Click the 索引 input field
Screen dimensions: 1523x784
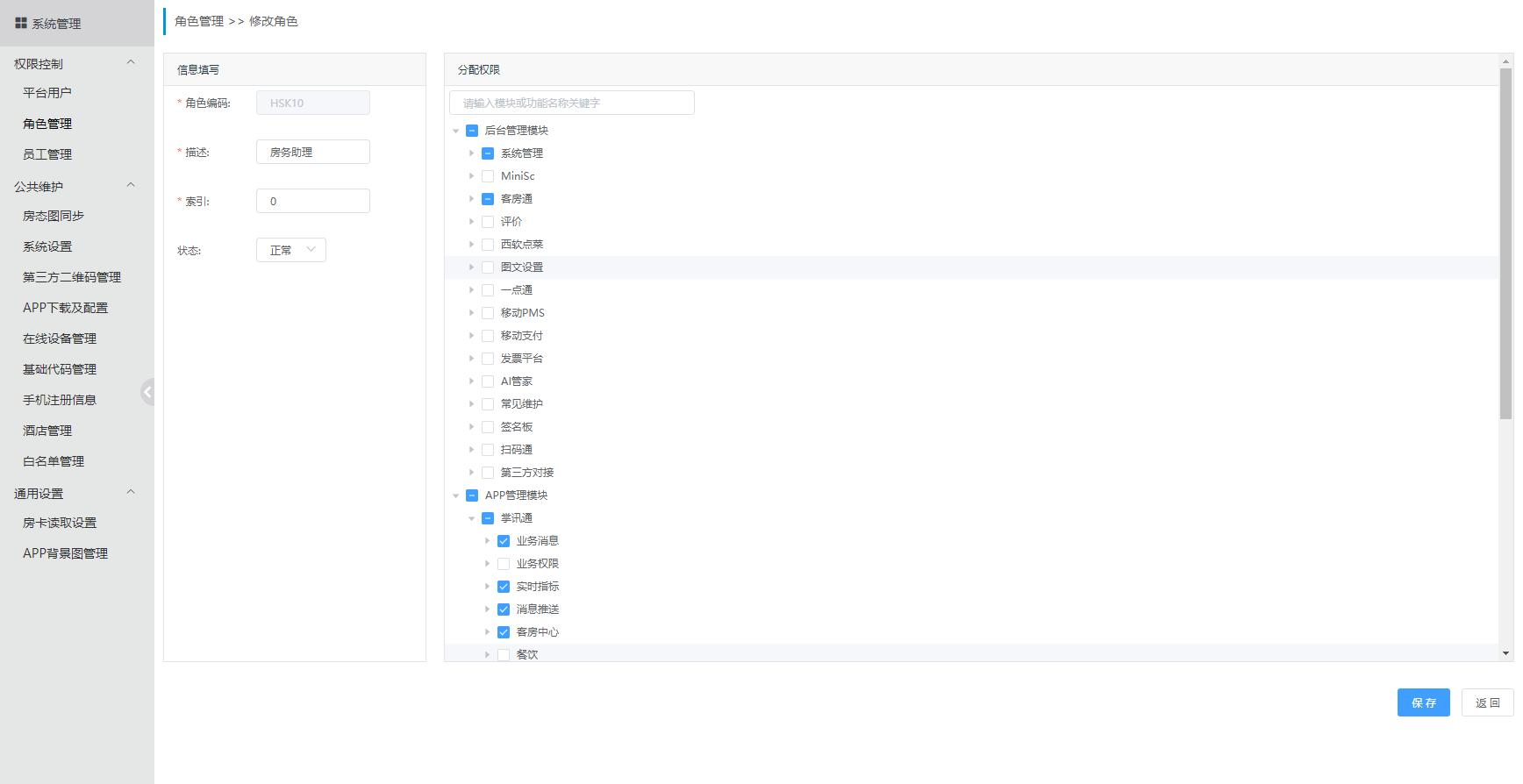tap(313, 201)
